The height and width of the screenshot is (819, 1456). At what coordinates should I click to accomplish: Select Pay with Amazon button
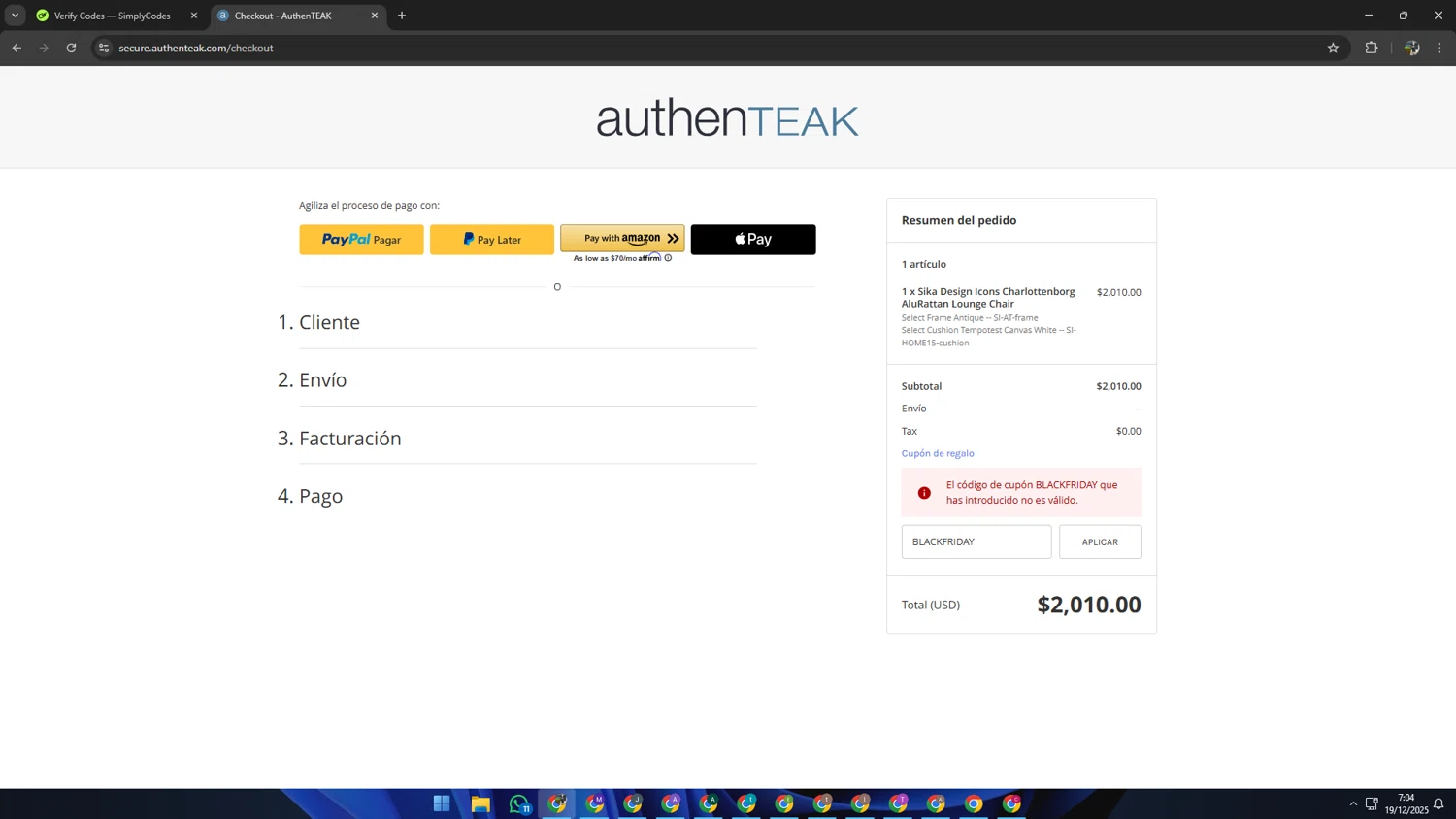click(x=622, y=238)
